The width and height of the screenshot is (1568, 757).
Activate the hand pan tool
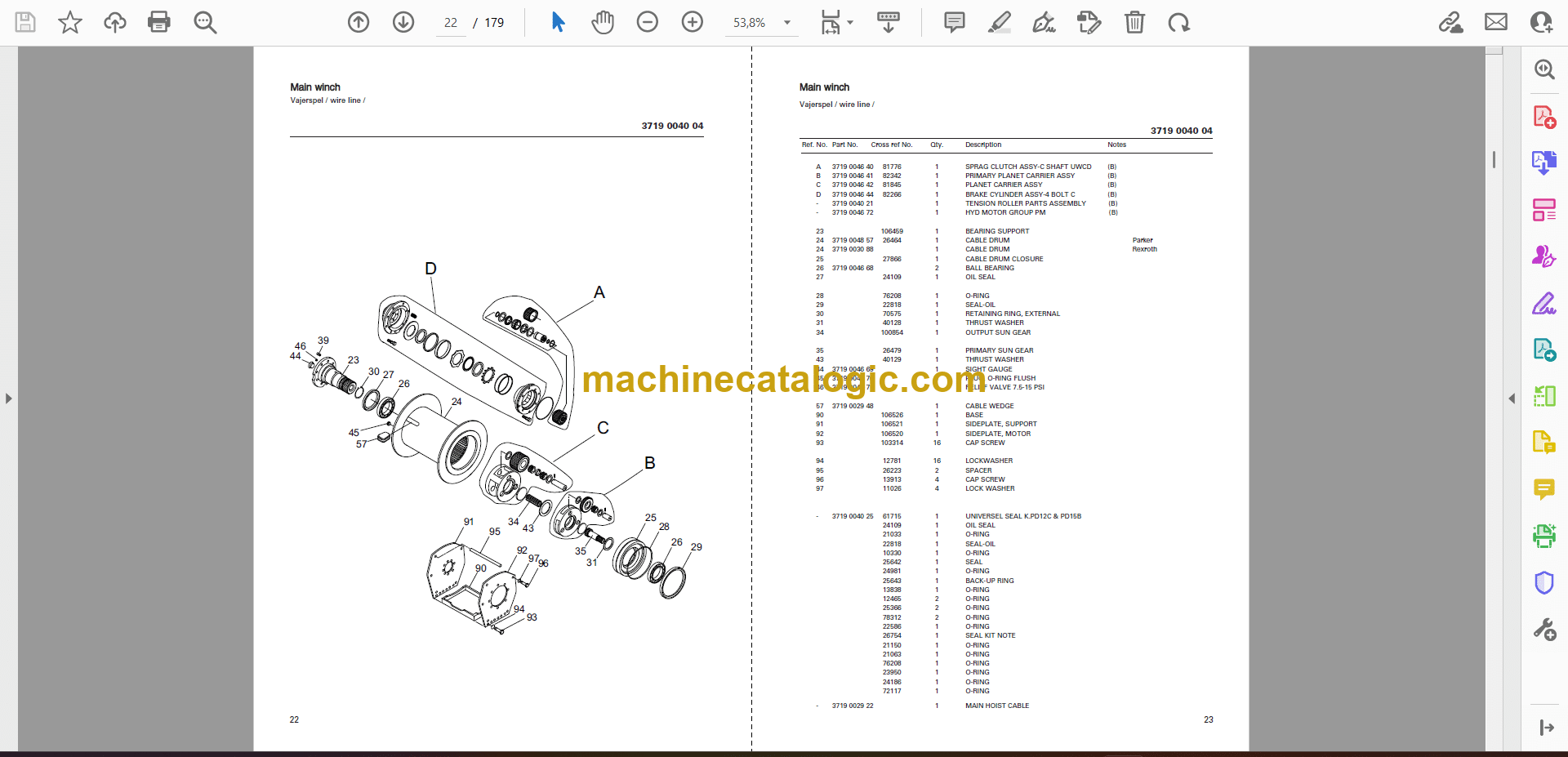coord(603,22)
